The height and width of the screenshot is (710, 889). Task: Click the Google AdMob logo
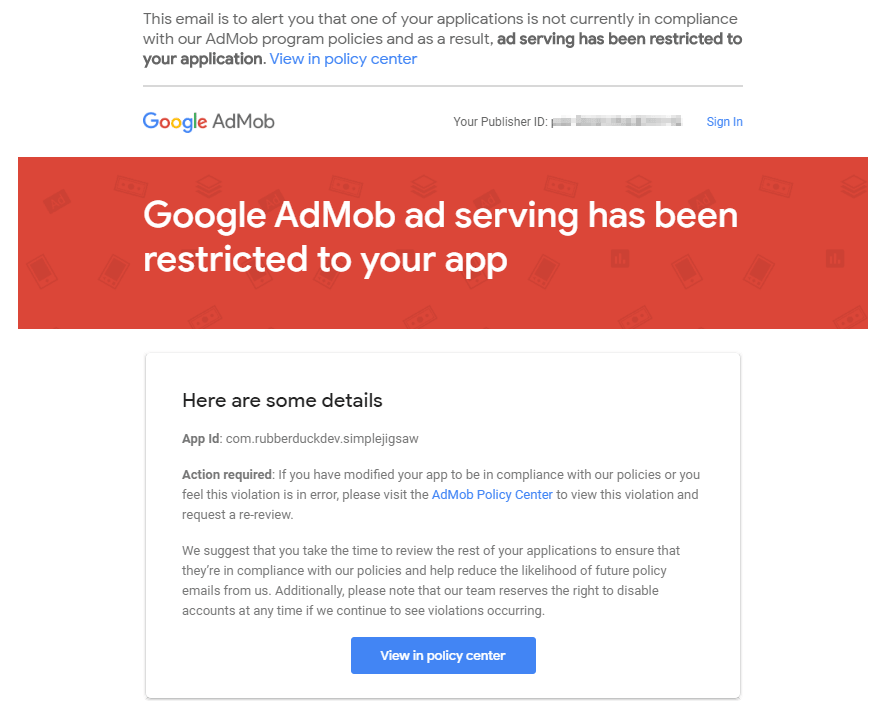tap(209, 121)
